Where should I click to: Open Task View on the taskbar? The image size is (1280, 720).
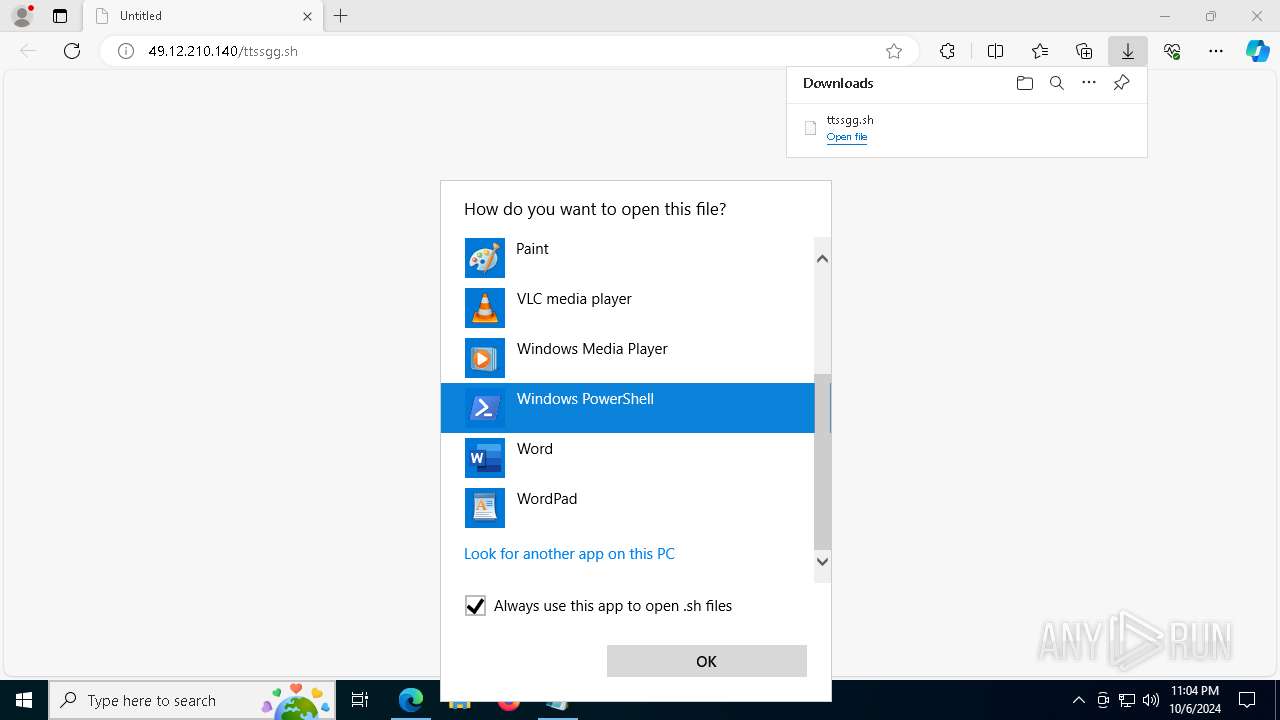(360, 700)
